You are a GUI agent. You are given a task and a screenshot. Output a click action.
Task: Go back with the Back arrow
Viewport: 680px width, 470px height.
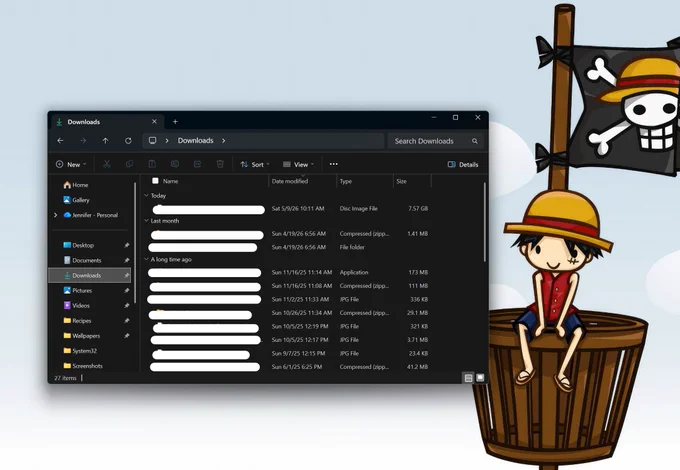click(60, 141)
